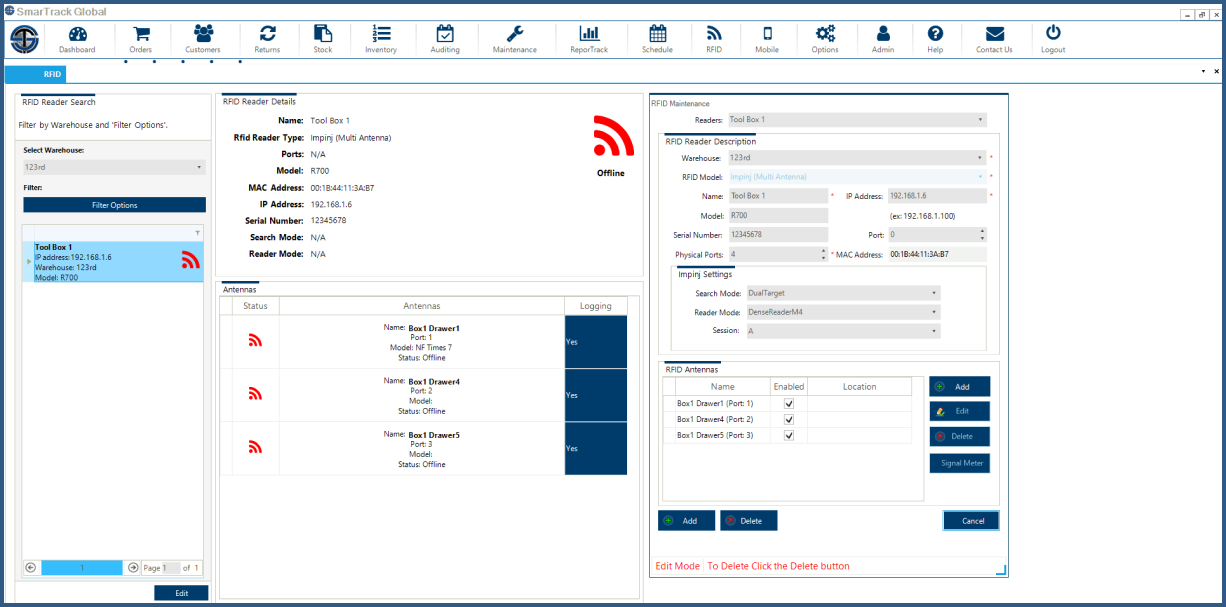The image size is (1226, 607).
Task: Click Delete button beside RFID Antennas table
Action: [x=959, y=436]
